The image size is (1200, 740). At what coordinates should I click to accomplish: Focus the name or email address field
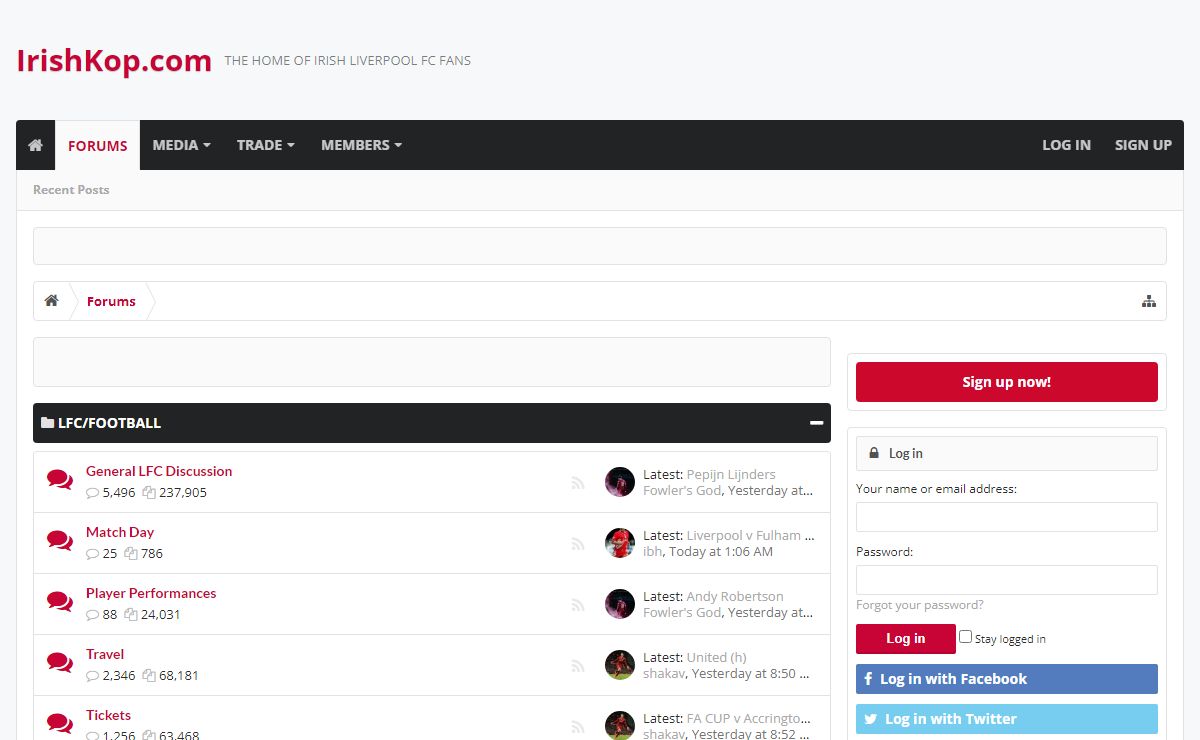(x=1006, y=517)
